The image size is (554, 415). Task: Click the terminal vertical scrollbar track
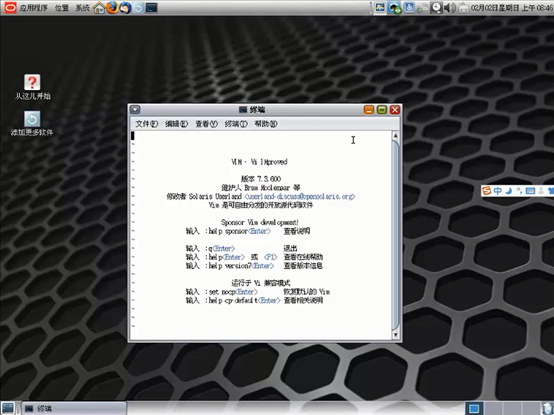(x=396, y=235)
